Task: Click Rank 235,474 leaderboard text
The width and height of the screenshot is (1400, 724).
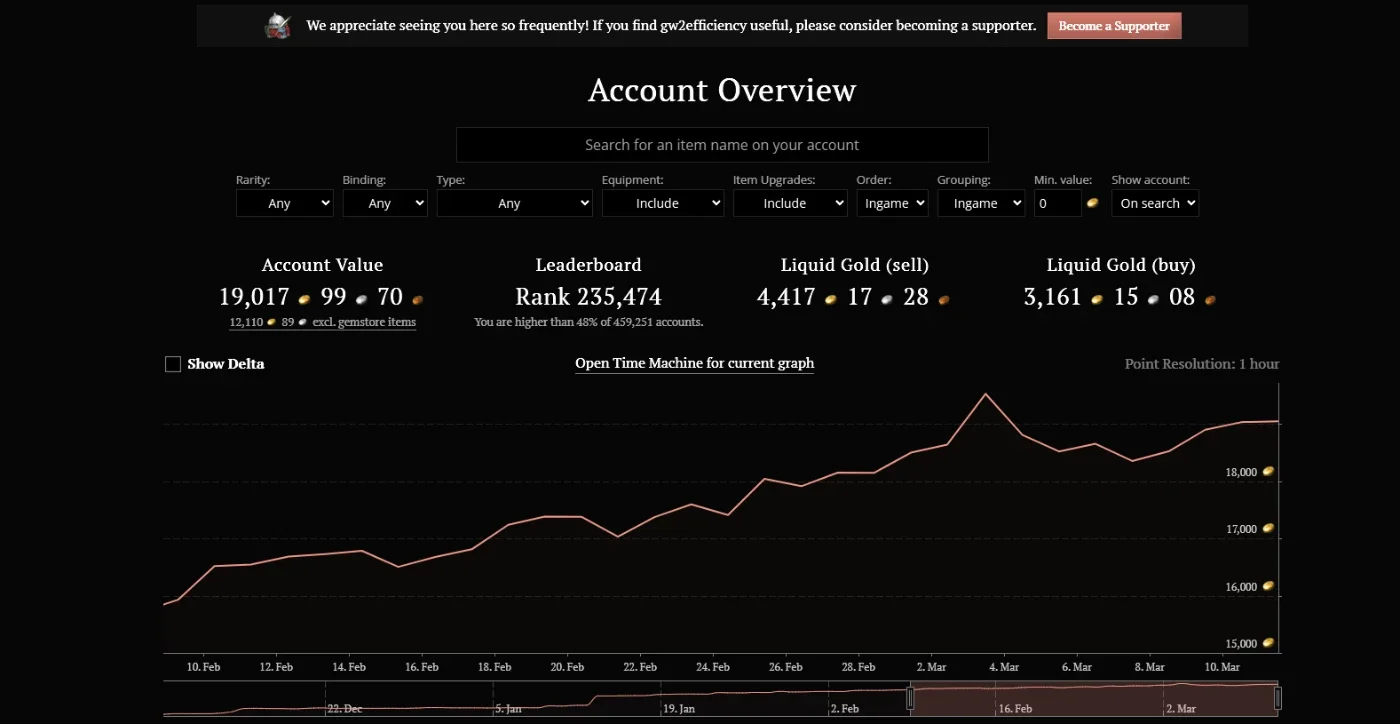Action: (x=588, y=297)
